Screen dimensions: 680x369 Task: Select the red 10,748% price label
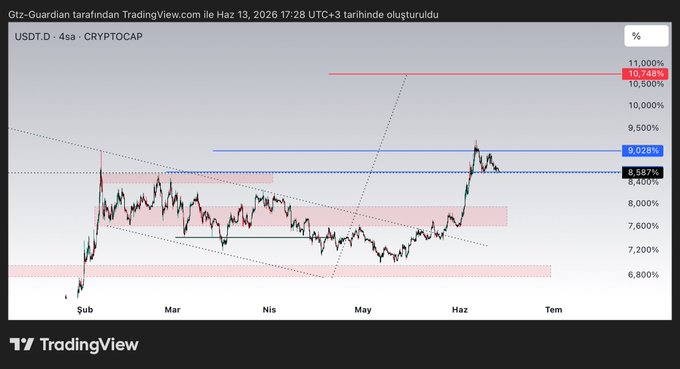(645, 74)
